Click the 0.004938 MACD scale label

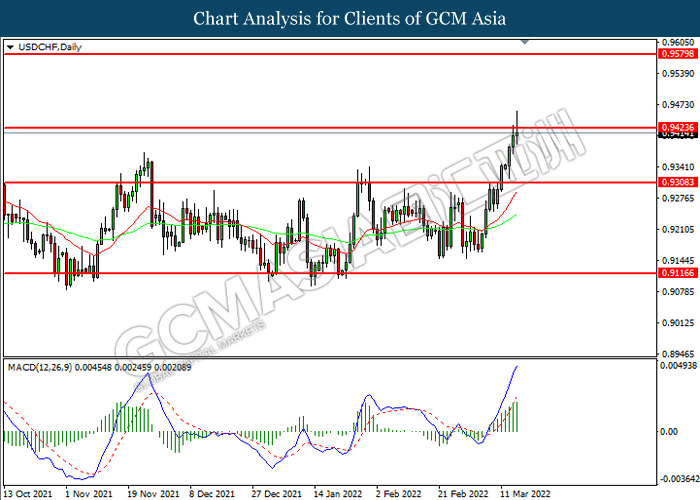(679, 366)
